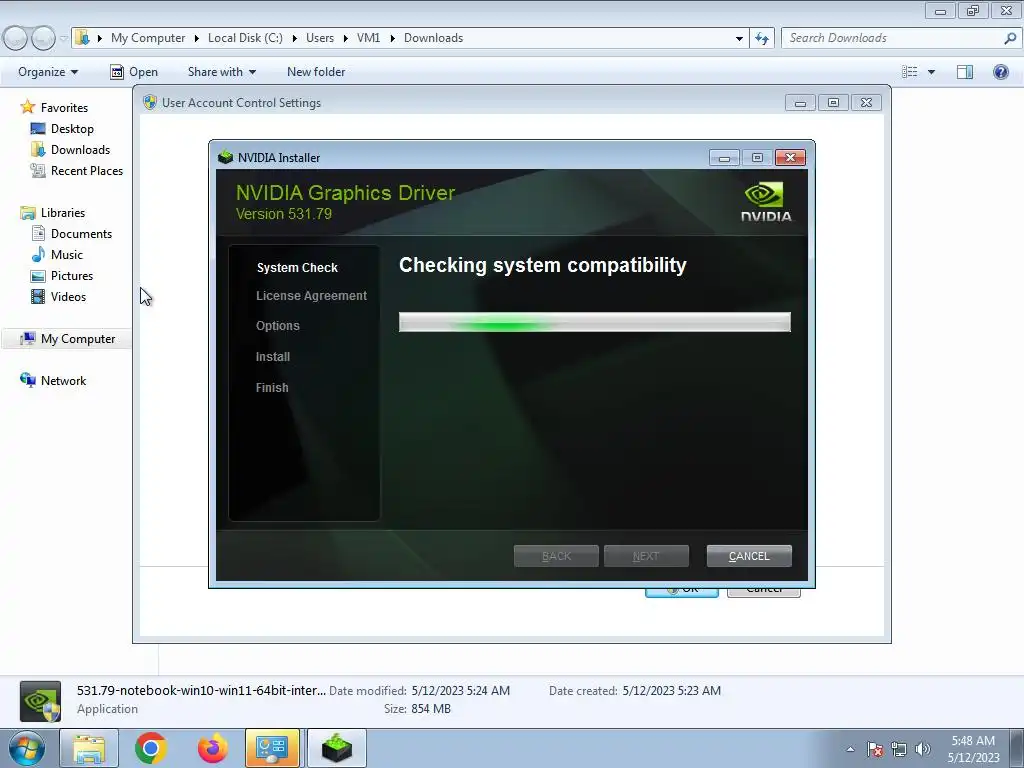Open Desktop in Favorites sidebar
The image size is (1024, 768).
click(72, 129)
